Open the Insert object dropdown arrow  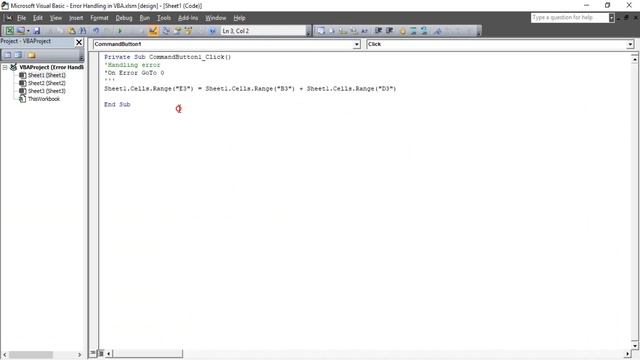point(28,31)
